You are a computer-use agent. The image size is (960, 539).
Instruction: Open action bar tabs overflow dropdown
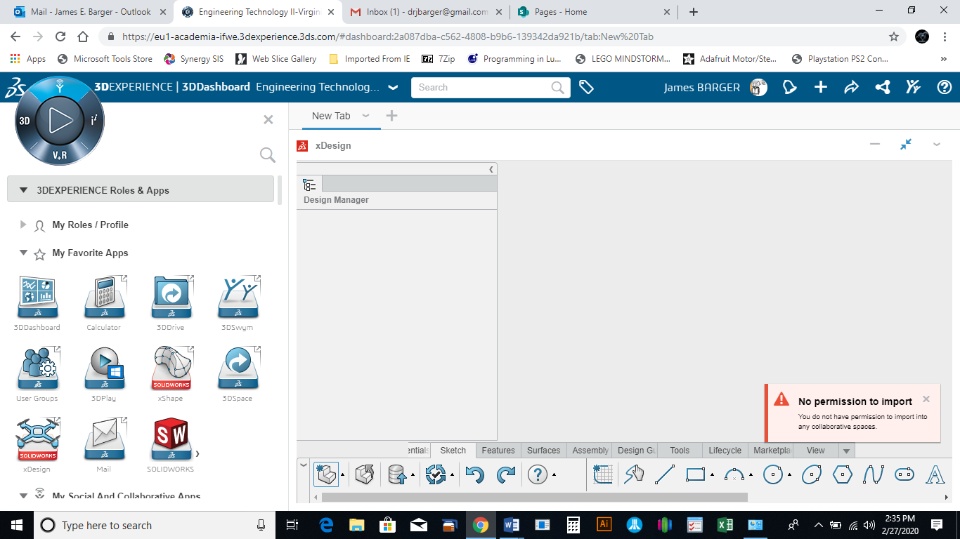tap(846, 451)
